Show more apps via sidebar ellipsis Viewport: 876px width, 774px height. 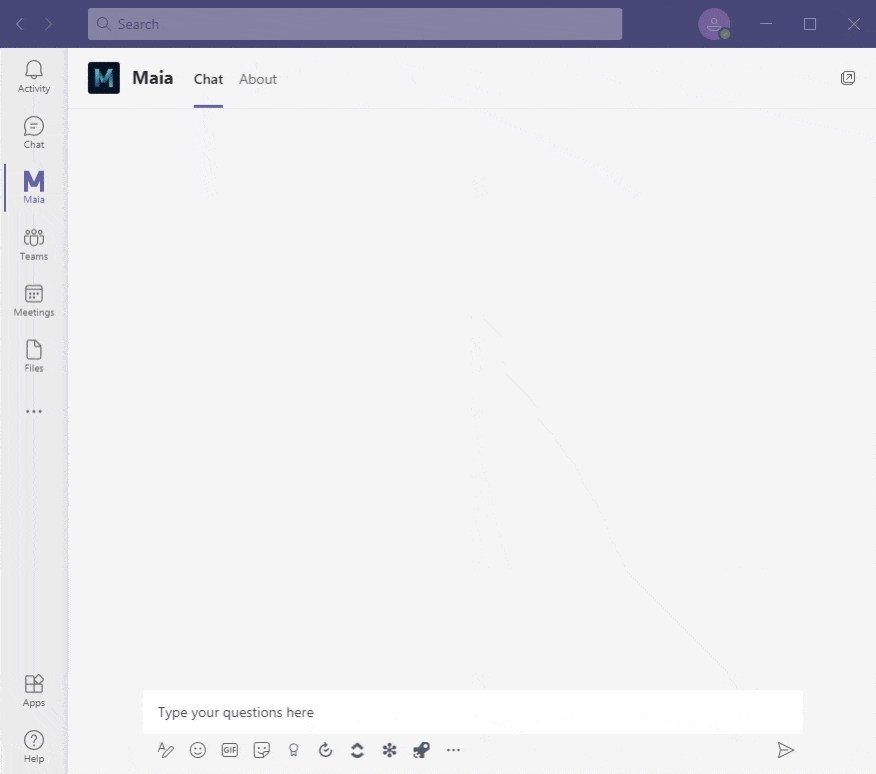click(34, 411)
